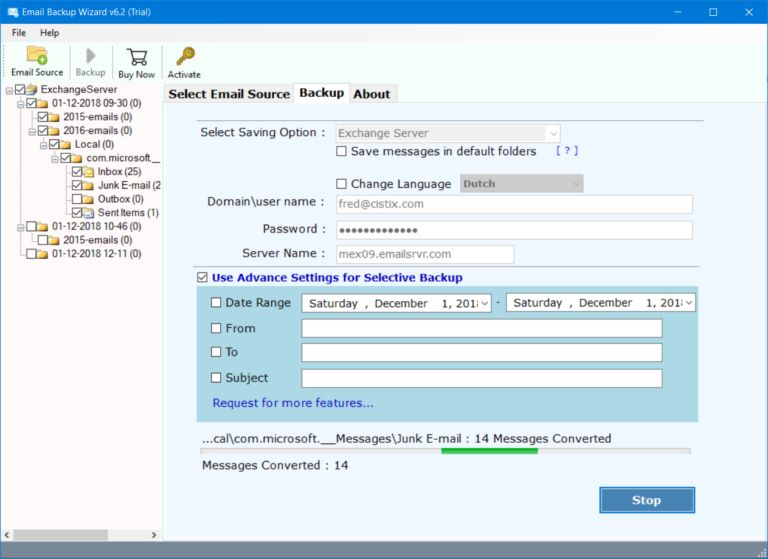Enable the Change Language checkbox
The width and height of the screenshot is (768, 559).
[x=341, y=184]
